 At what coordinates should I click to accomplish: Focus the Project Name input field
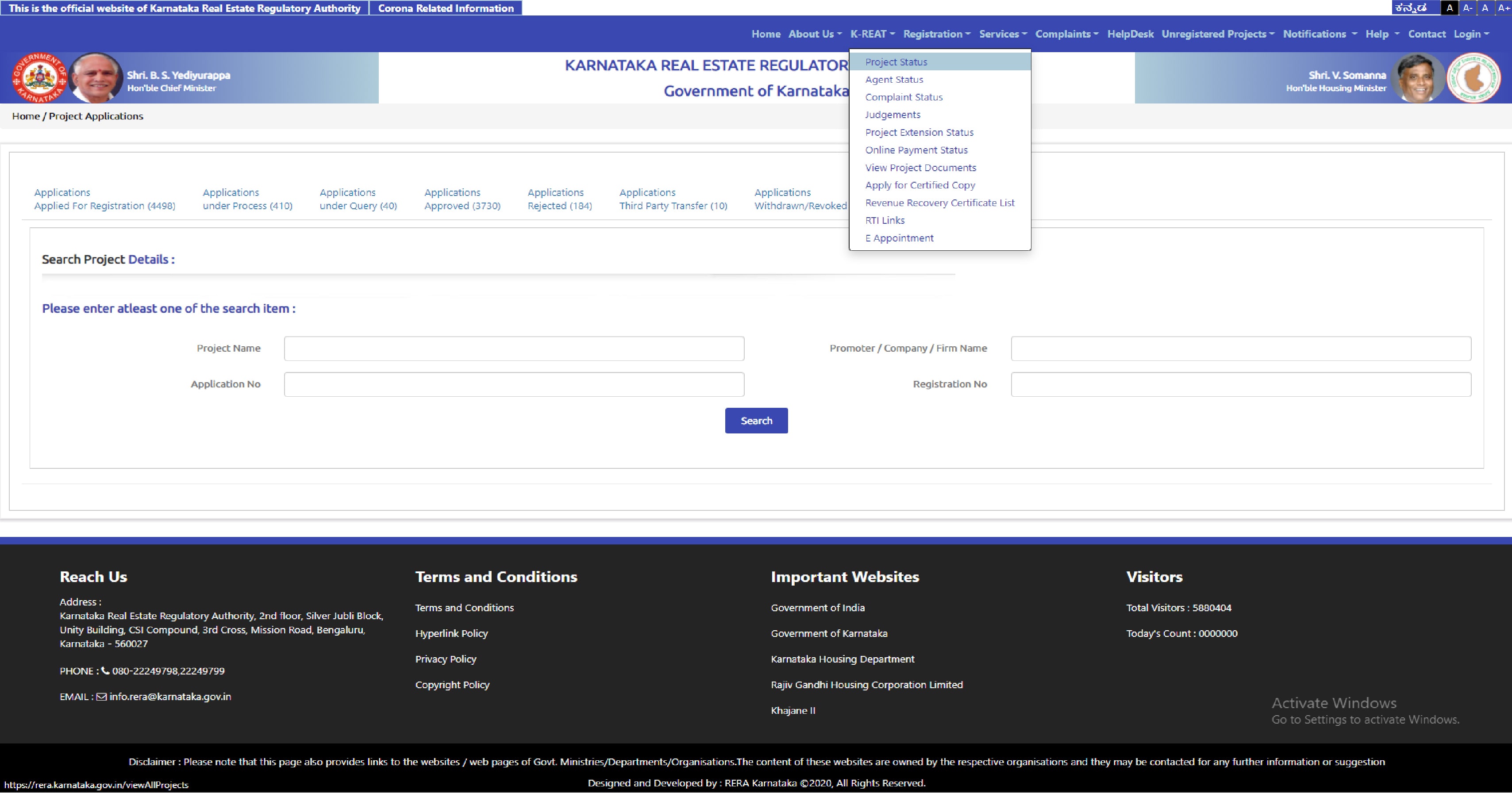[514, 349]
